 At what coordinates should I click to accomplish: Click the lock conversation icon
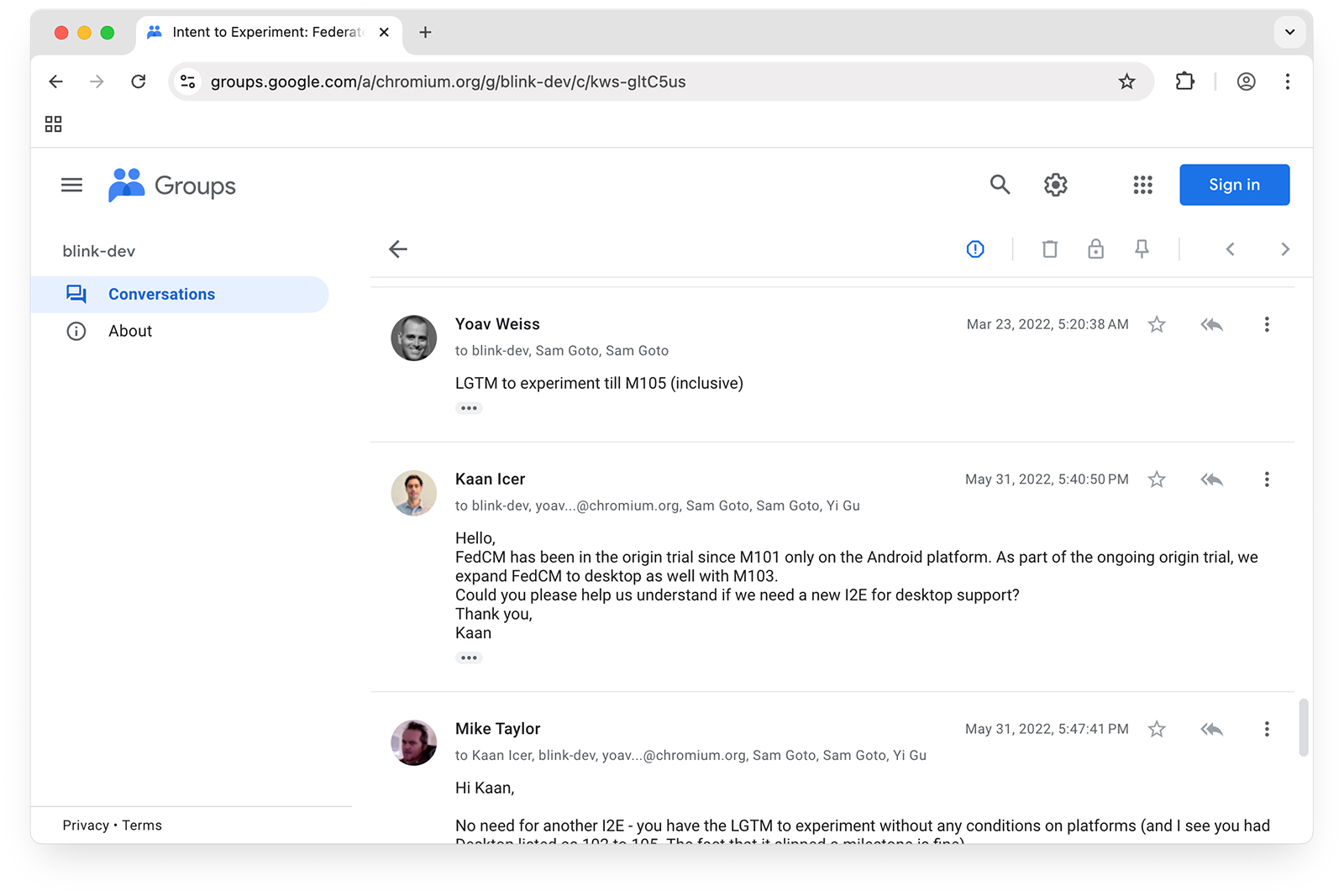tap(1095, 249)
